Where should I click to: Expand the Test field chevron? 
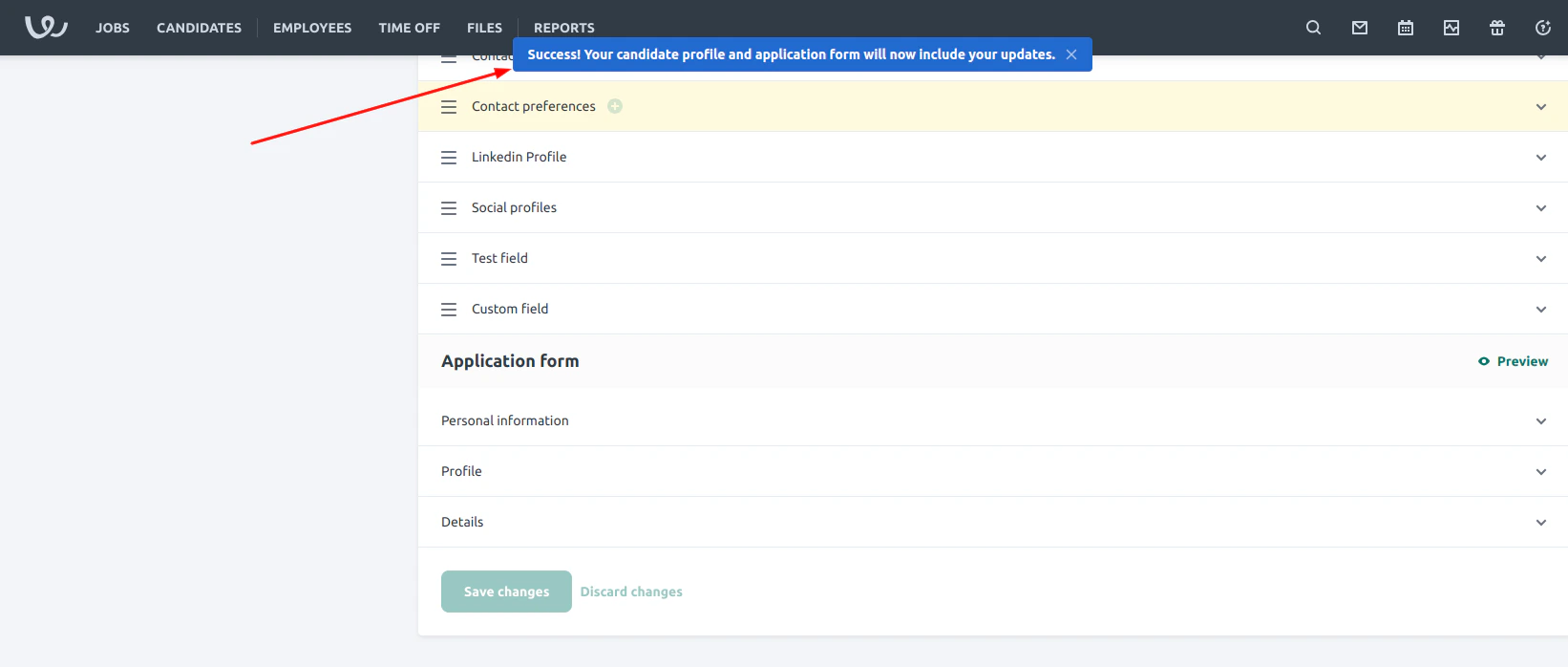1541,259
